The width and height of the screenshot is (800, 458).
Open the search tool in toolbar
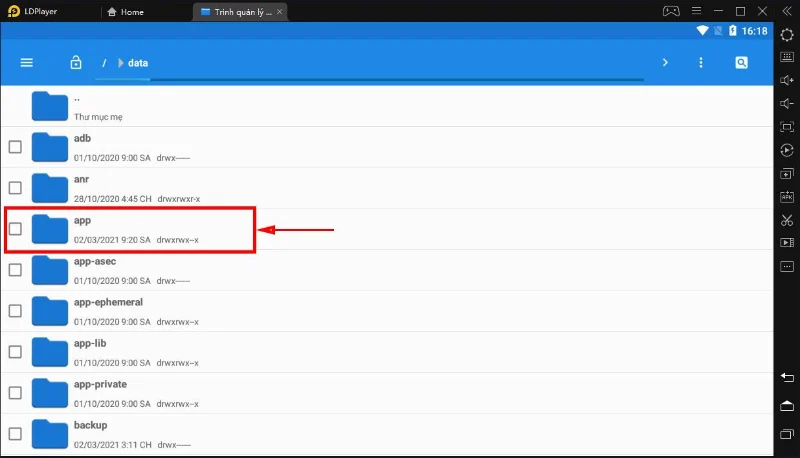[741, 63]
